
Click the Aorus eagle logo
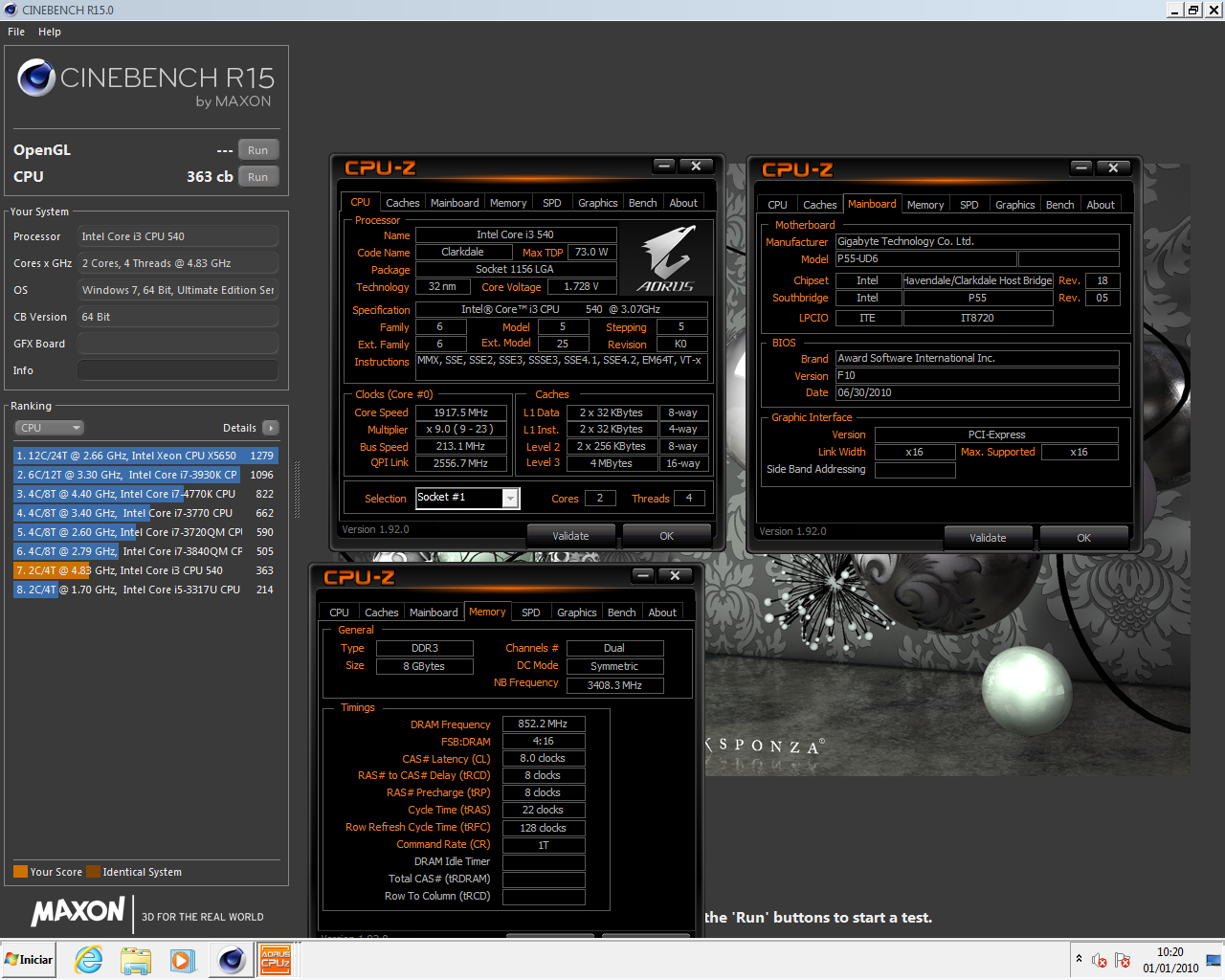[x=667, y=258]
